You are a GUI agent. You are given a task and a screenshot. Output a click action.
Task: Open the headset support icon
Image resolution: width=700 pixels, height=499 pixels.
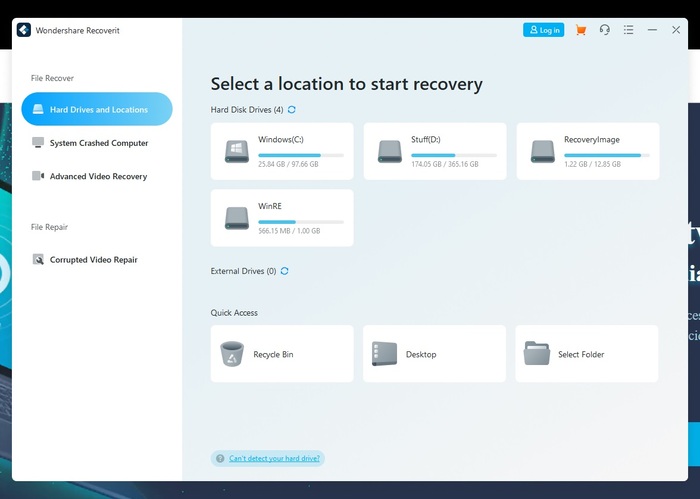[605, 30]
